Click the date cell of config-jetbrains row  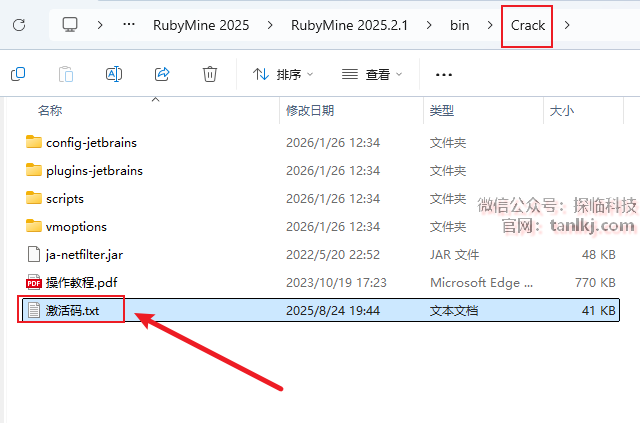[333, 142]
